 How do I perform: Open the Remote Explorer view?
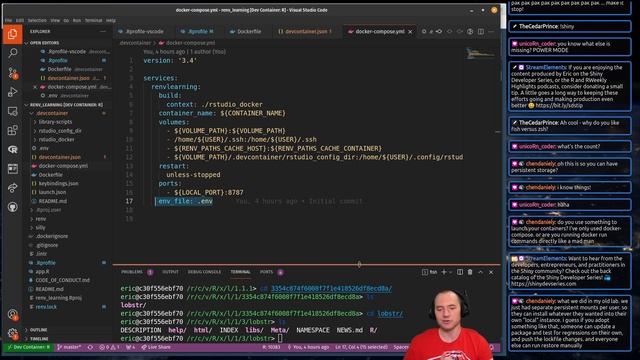(x=12, y=111)
